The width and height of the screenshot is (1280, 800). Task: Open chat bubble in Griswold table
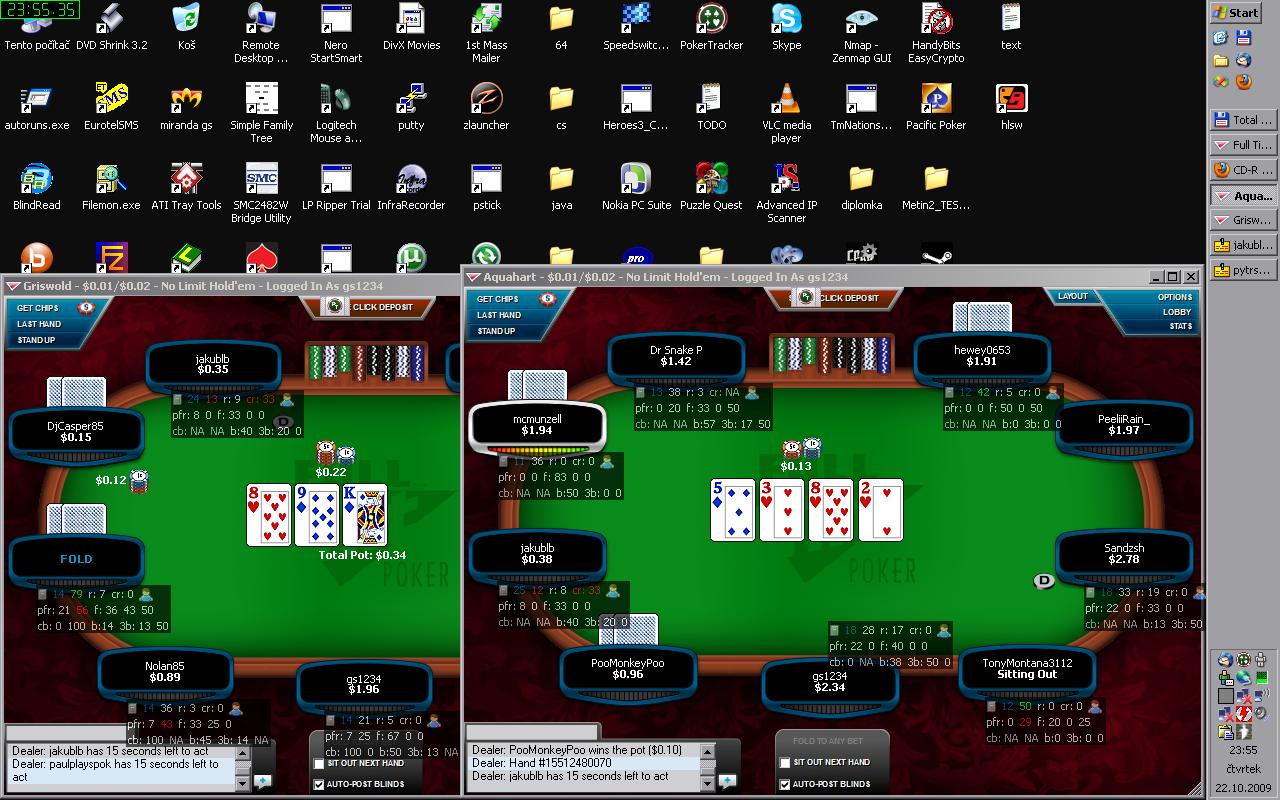(263, 781)
